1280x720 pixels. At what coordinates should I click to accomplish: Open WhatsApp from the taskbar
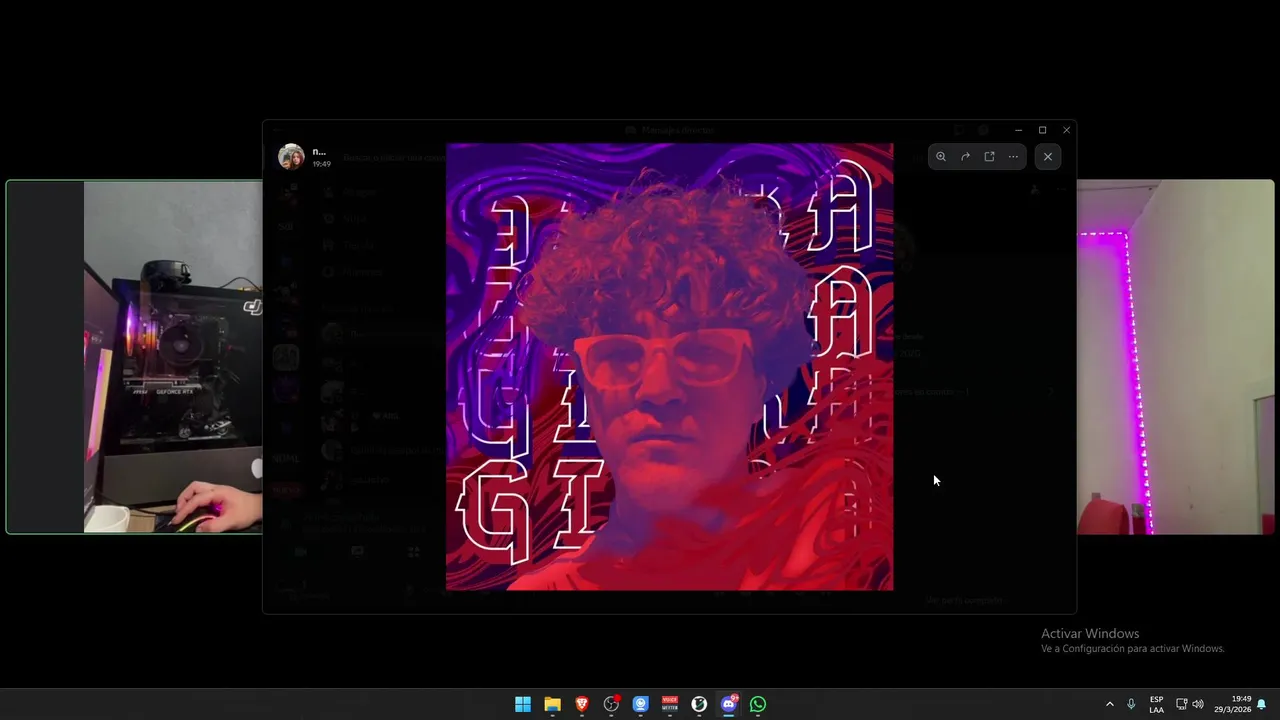tap(758, 704)
